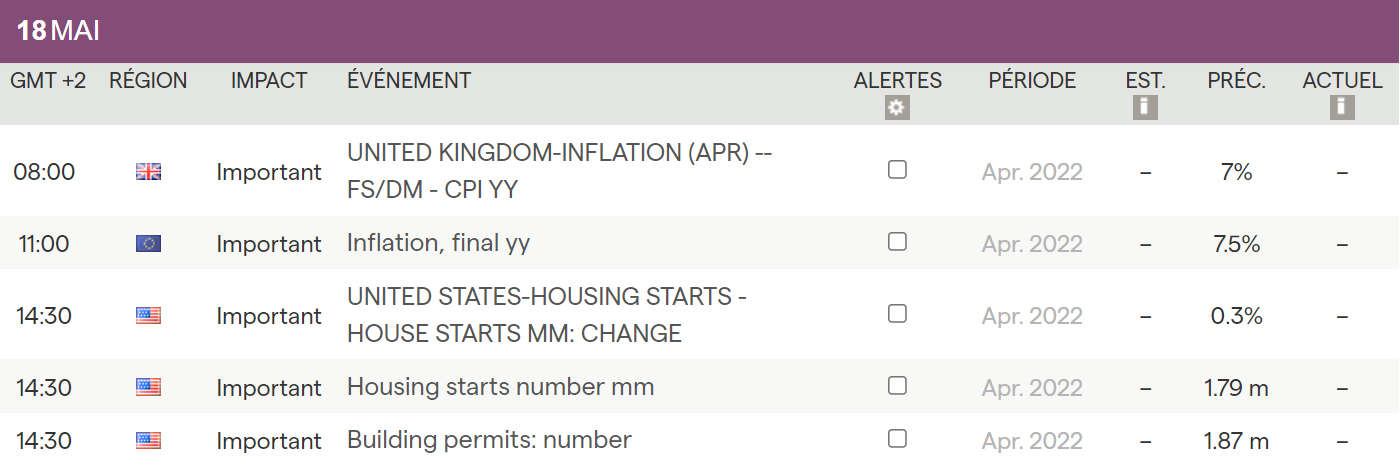This screenshot has width=1400, height=465.
Task: Click the United Kingdom flag icon
Action: (x=148, y=172)
